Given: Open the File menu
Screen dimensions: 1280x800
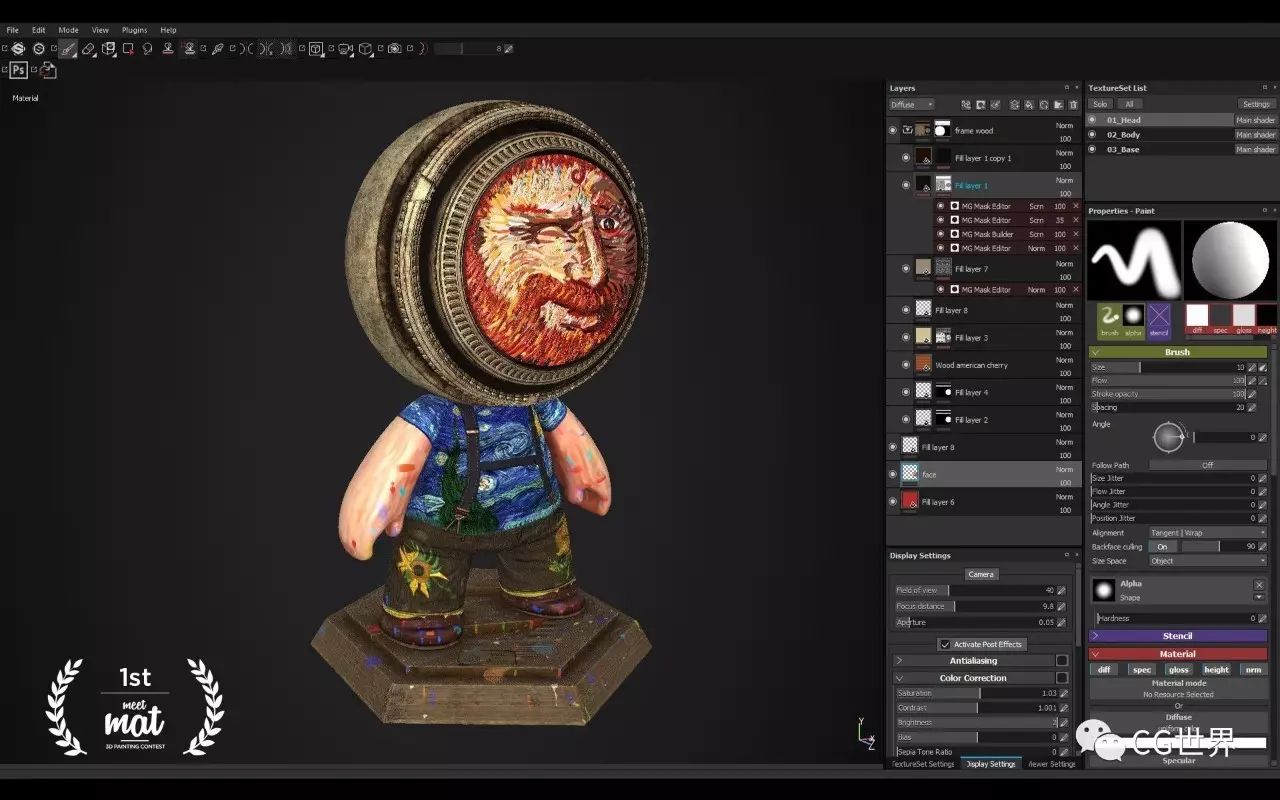Looking at the screenshot, I should (13, 30).
